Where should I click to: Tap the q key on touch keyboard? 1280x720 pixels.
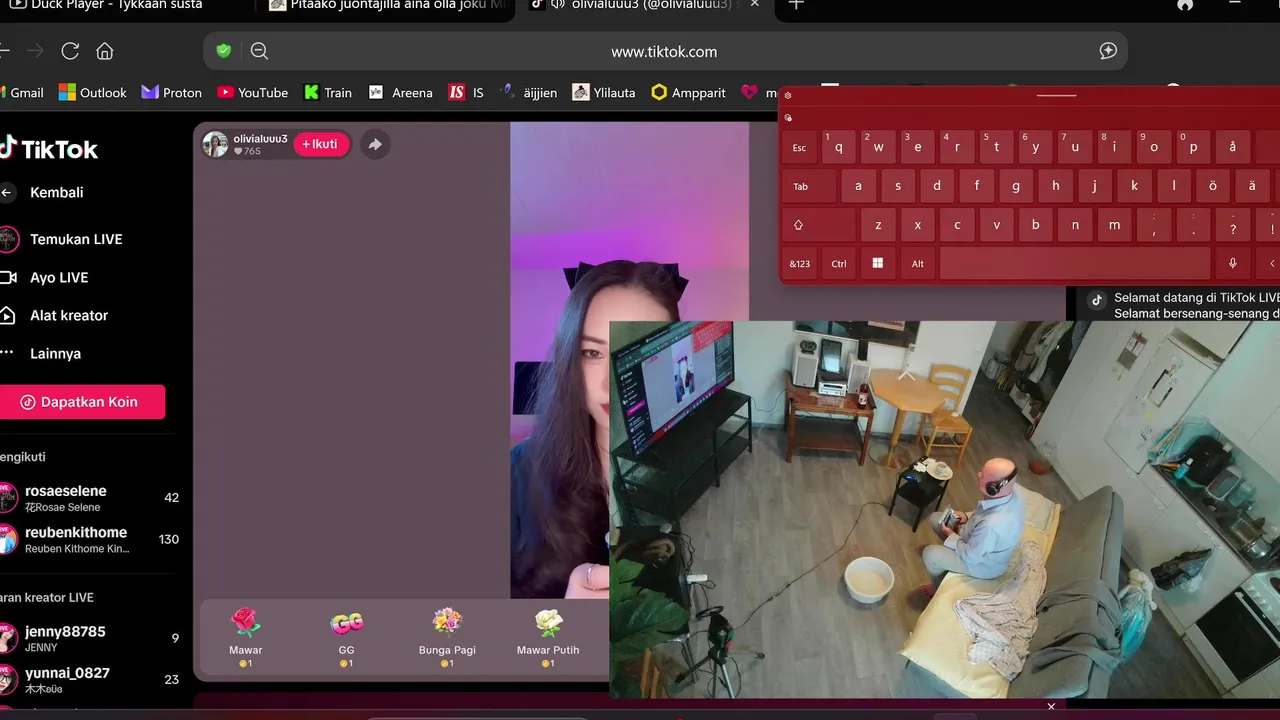click(838, 147)
